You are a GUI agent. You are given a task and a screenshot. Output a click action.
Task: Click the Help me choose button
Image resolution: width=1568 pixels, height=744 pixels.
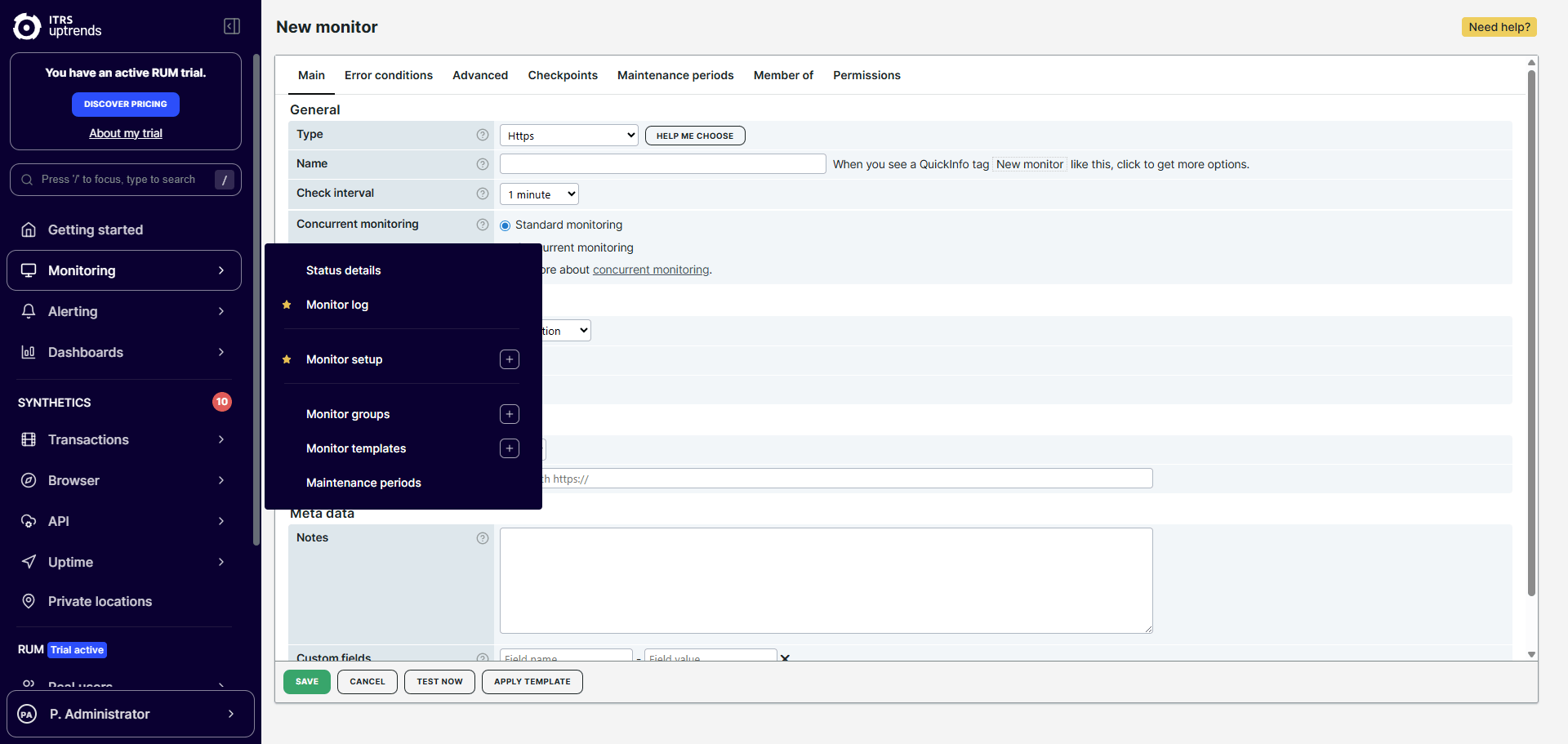pyautogui.click(x=695, y=136)
